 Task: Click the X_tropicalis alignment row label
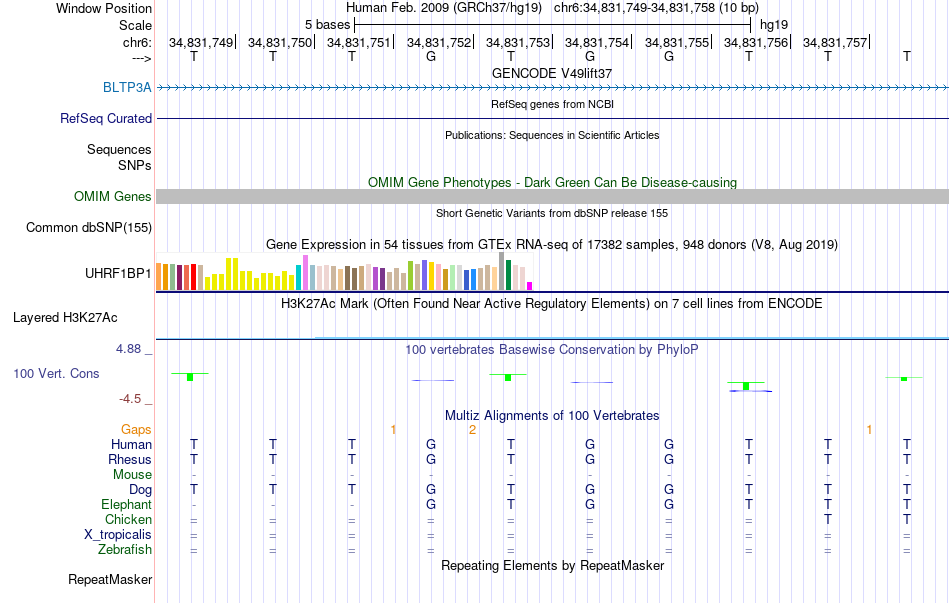[x=118, y=535]
